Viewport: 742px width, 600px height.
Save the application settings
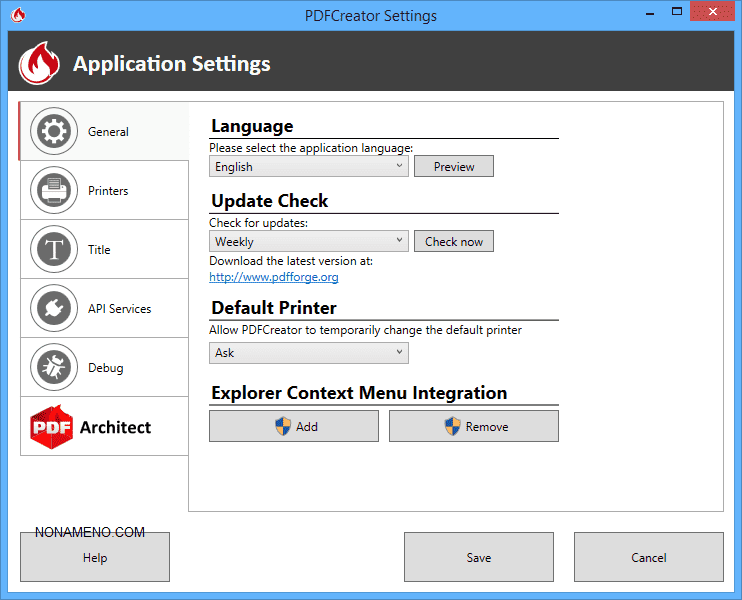tap(479, 557)
